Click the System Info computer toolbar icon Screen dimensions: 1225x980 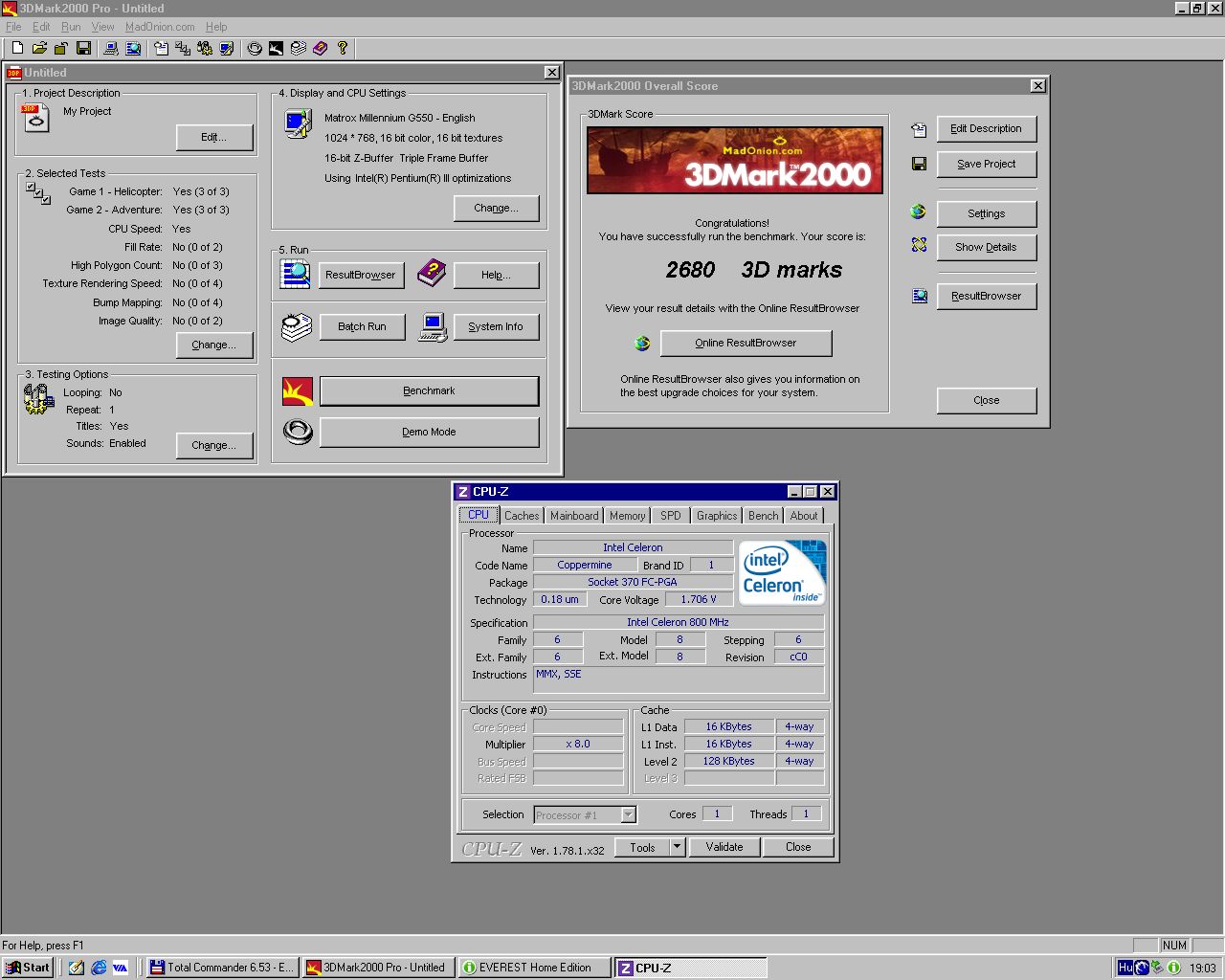[x=111, y=48]
